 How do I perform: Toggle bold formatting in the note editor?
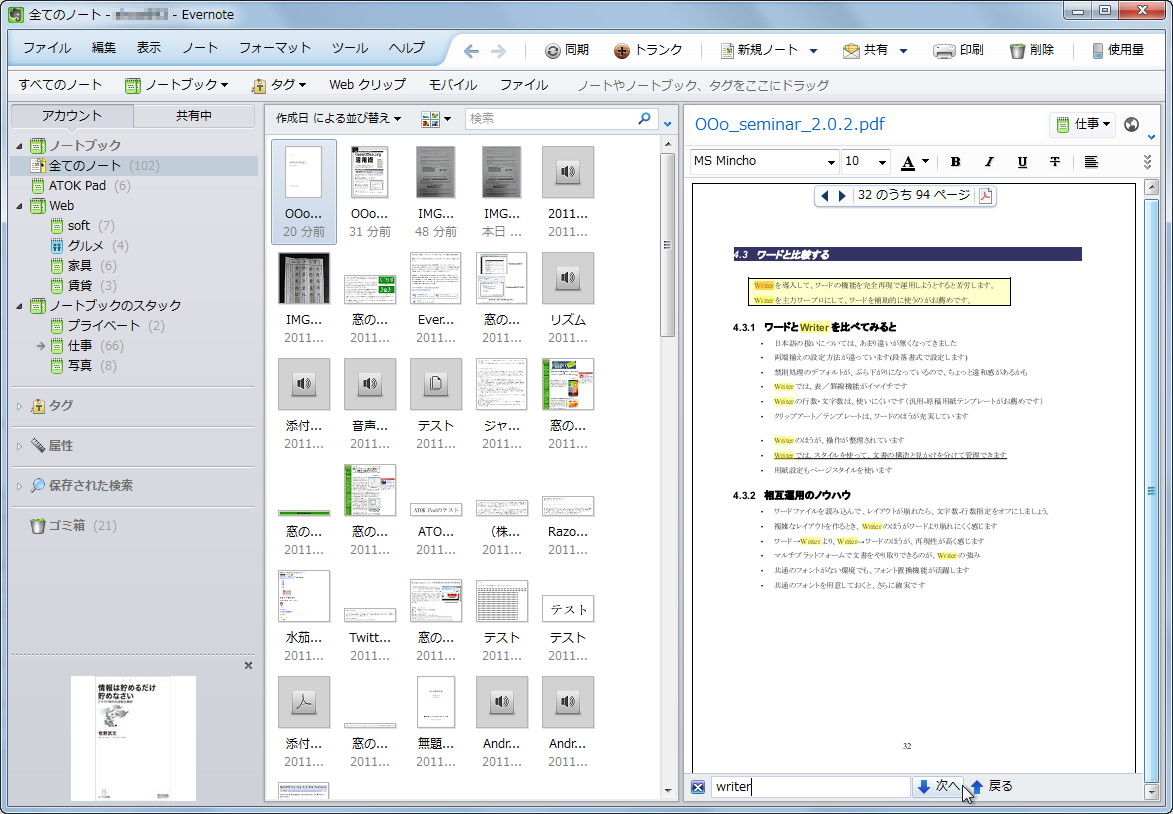coord(955,161)
